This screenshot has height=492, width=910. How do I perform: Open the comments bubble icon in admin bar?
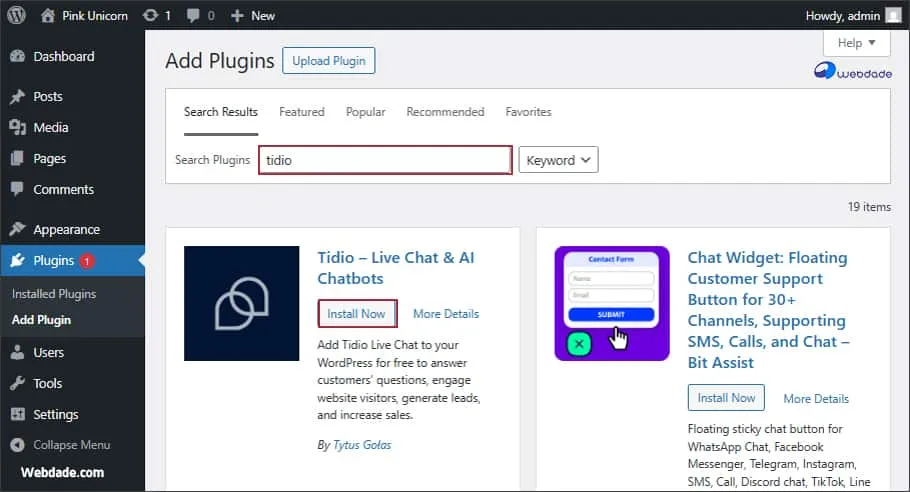pos(196,16)
